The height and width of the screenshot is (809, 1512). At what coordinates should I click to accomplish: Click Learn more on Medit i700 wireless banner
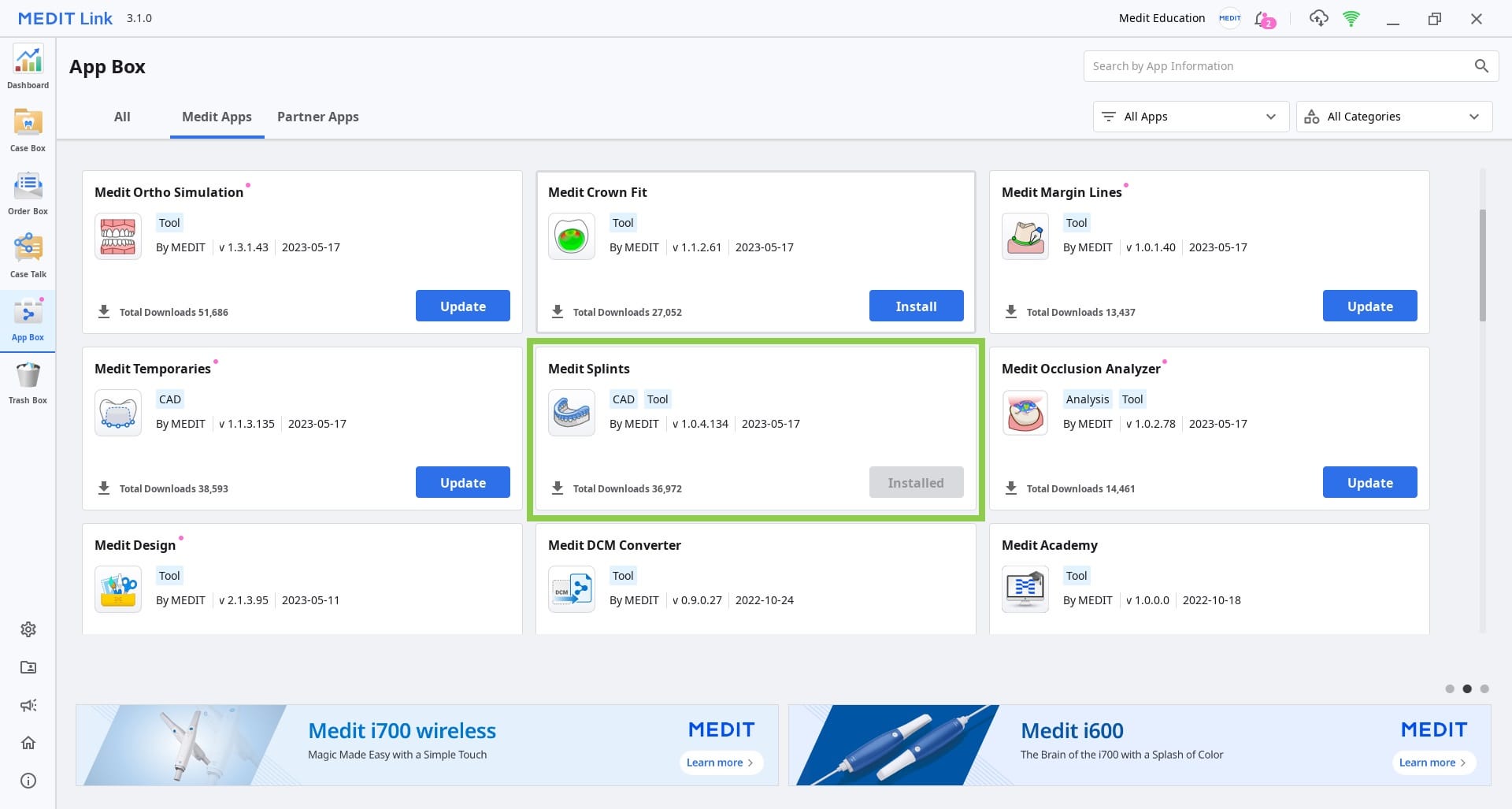[x=721, y=763]
